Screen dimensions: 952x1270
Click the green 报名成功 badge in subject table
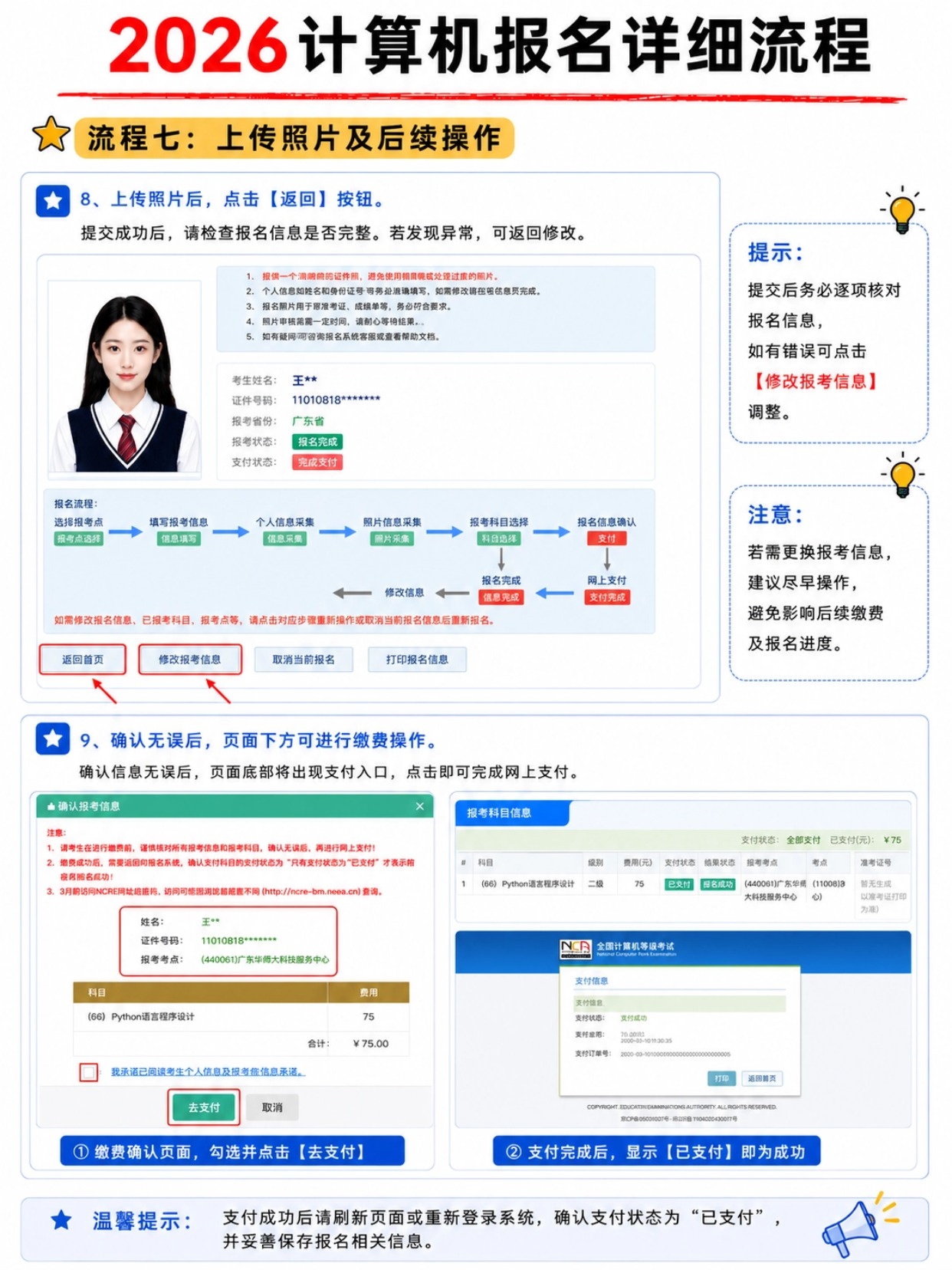point(718,884)
